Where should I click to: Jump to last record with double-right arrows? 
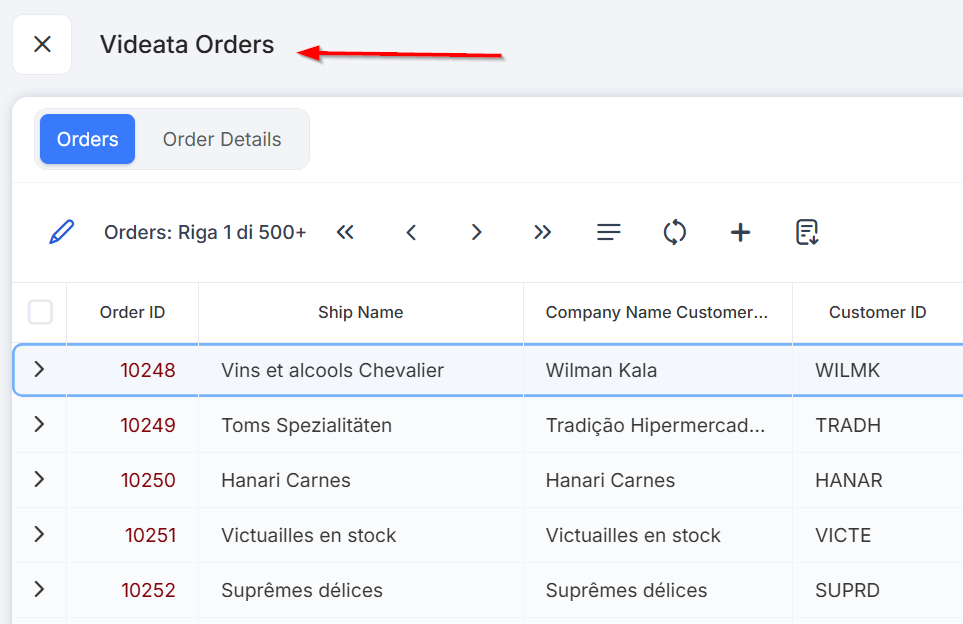click(x=542, y=233)
